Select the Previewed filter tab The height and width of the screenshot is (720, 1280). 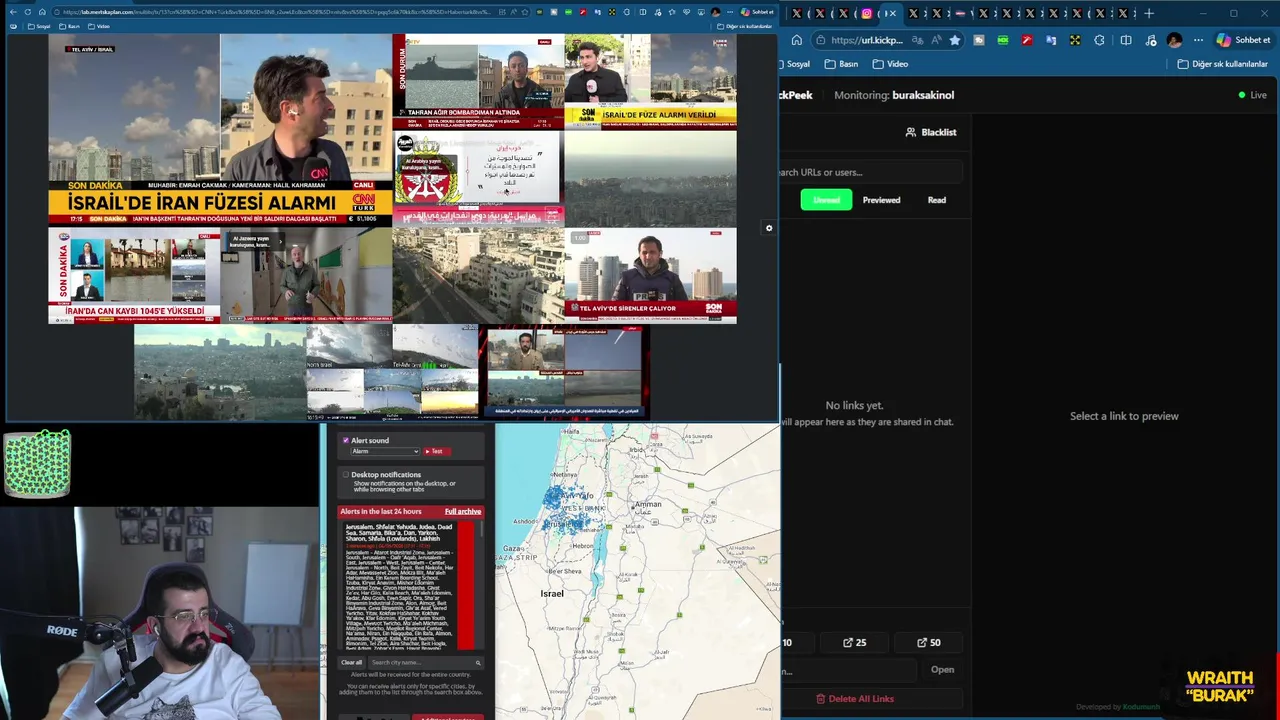[x=881, y=200]
